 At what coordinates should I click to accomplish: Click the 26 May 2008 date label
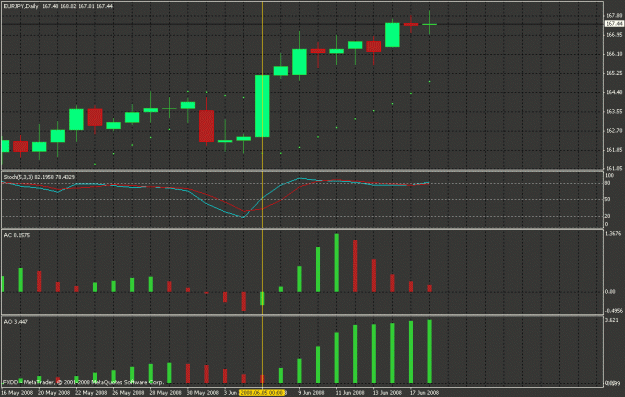tap(128, 393)
